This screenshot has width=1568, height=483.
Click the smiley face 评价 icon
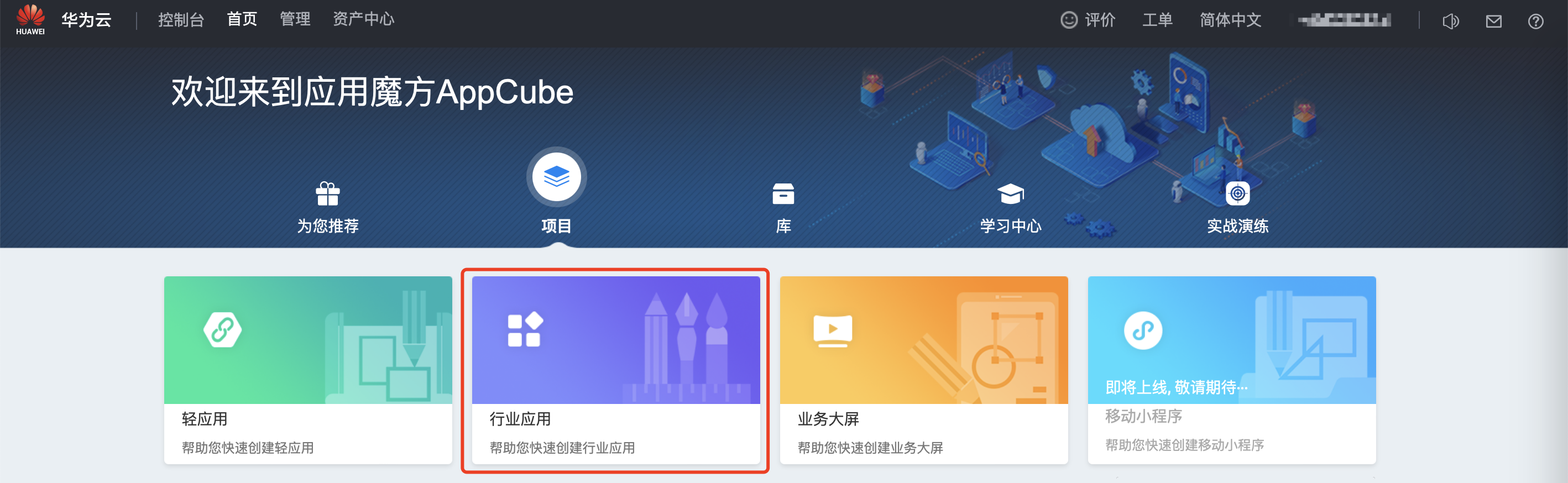tap(1069, 20)
